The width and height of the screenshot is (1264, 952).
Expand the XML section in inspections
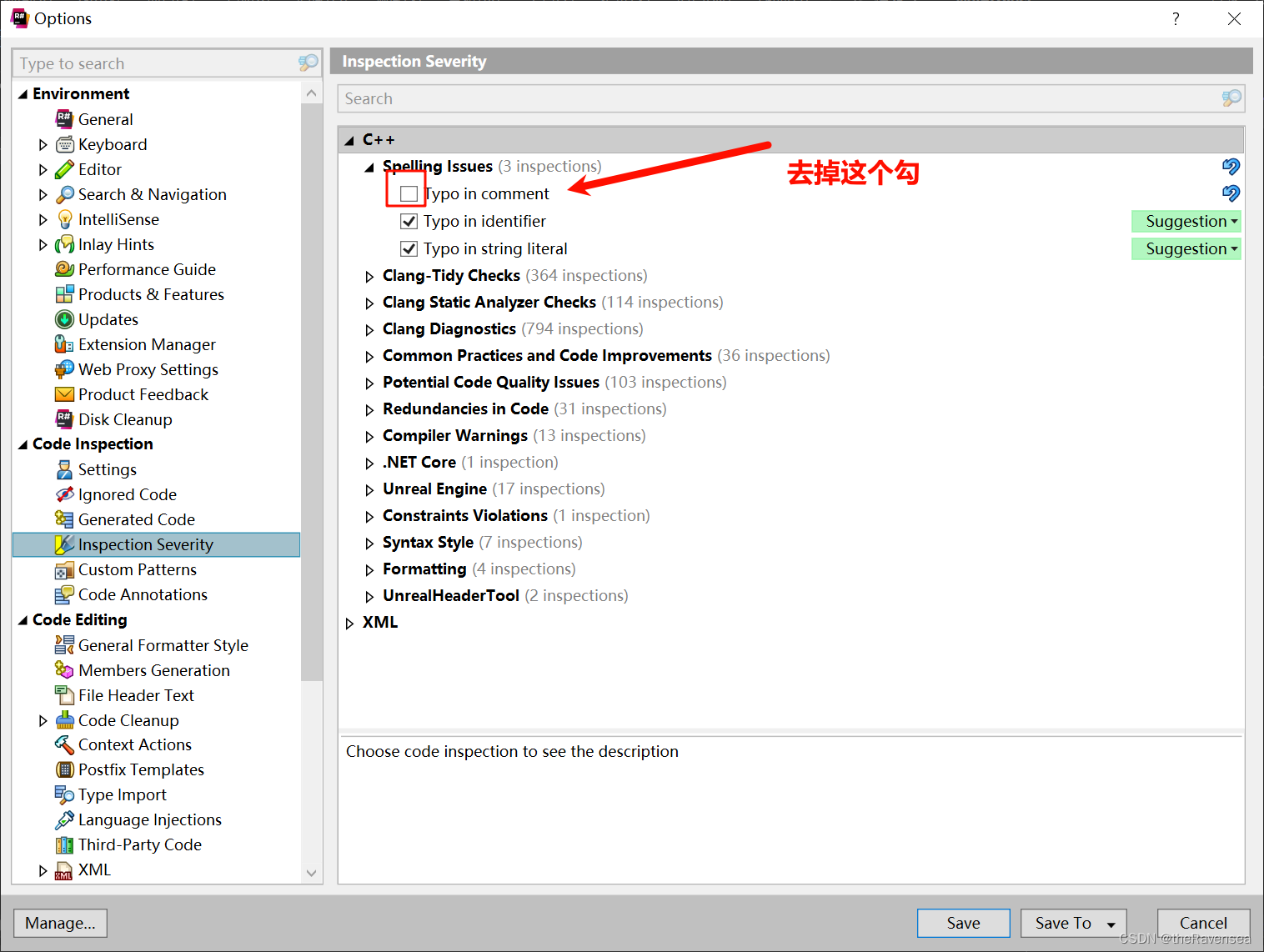pos(349,623)
